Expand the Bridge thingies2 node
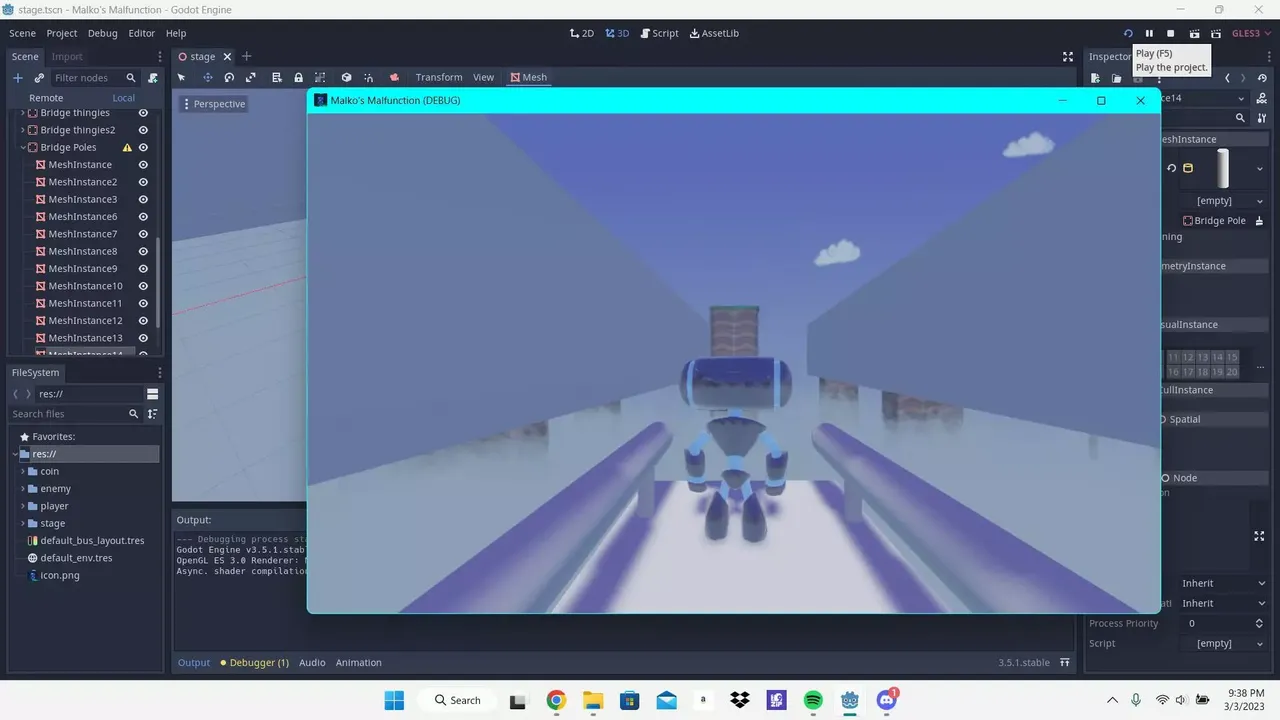 coord(23,130)
